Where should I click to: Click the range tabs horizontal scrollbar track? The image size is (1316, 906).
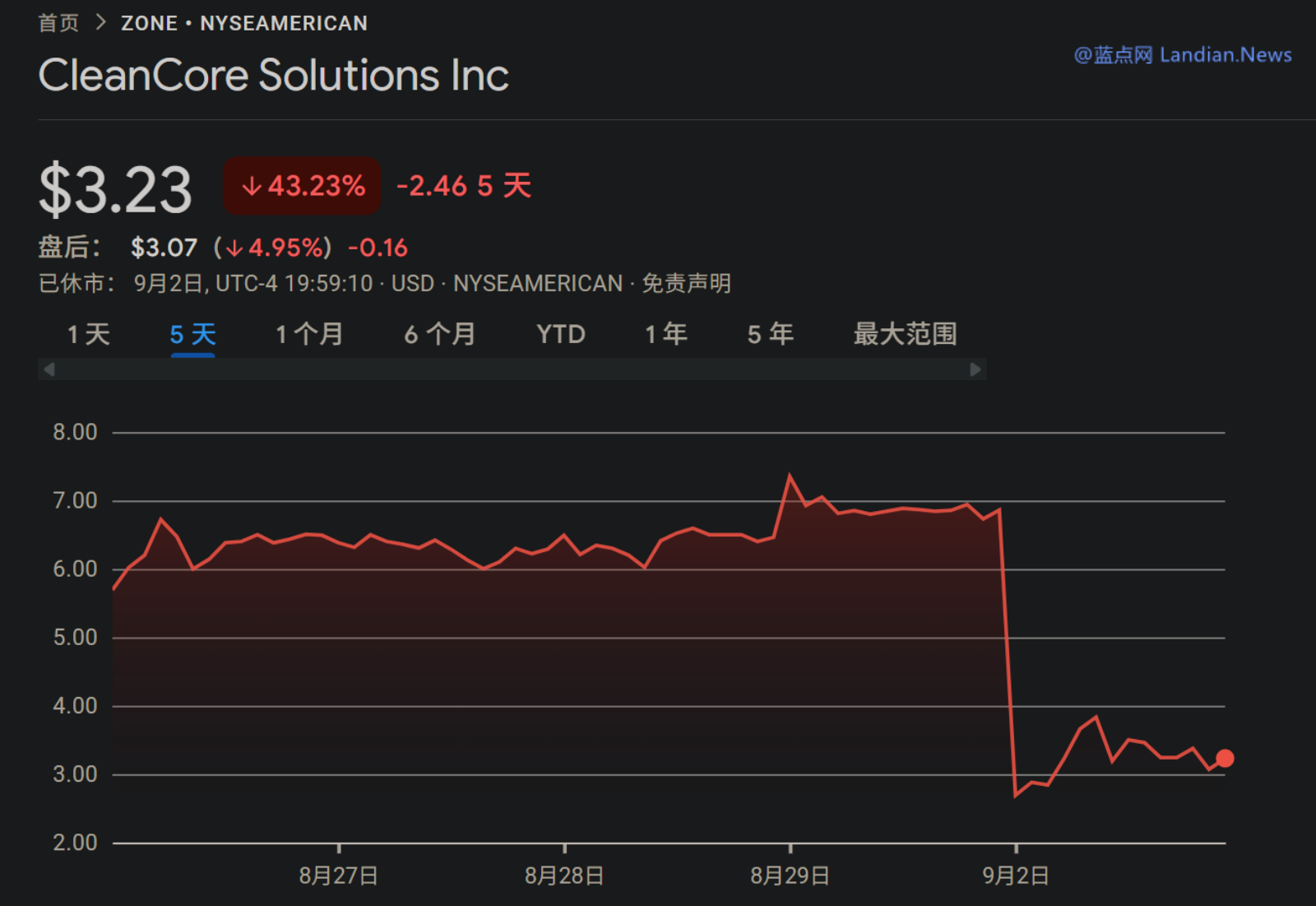tap(512, 369)
